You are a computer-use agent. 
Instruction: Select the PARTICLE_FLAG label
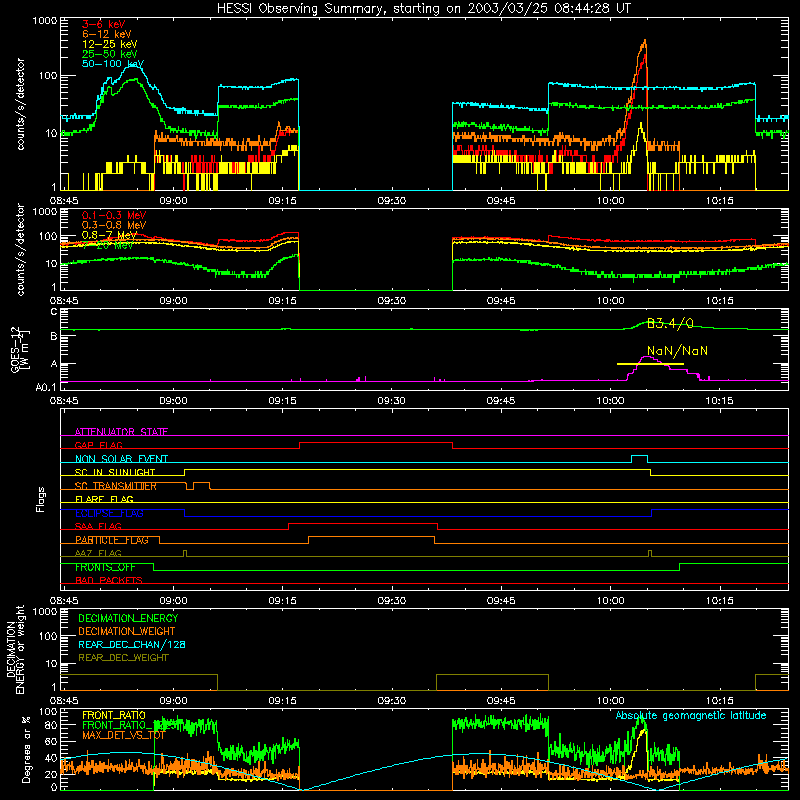pyautogui.click(x=112, y=540)
